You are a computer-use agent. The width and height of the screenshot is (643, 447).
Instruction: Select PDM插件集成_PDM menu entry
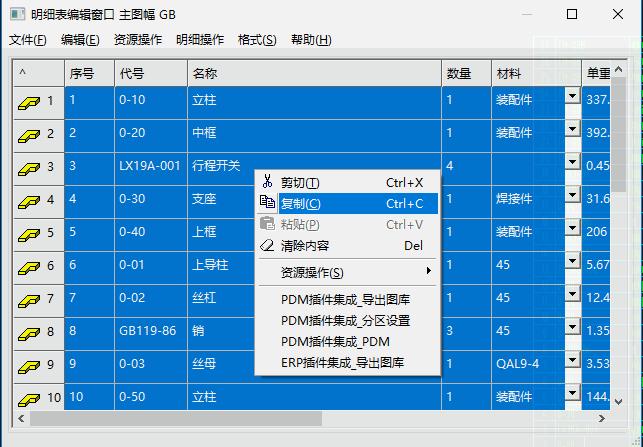(x=348, y=342)
